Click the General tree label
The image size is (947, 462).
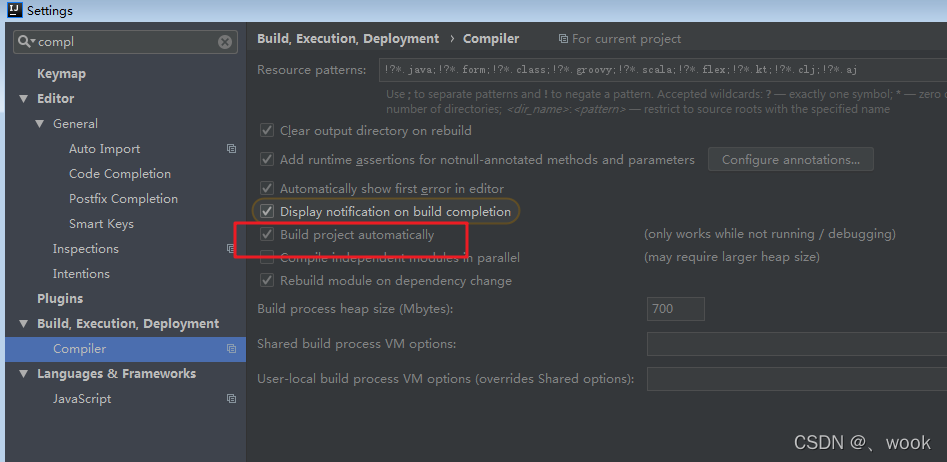click(75, 124)
